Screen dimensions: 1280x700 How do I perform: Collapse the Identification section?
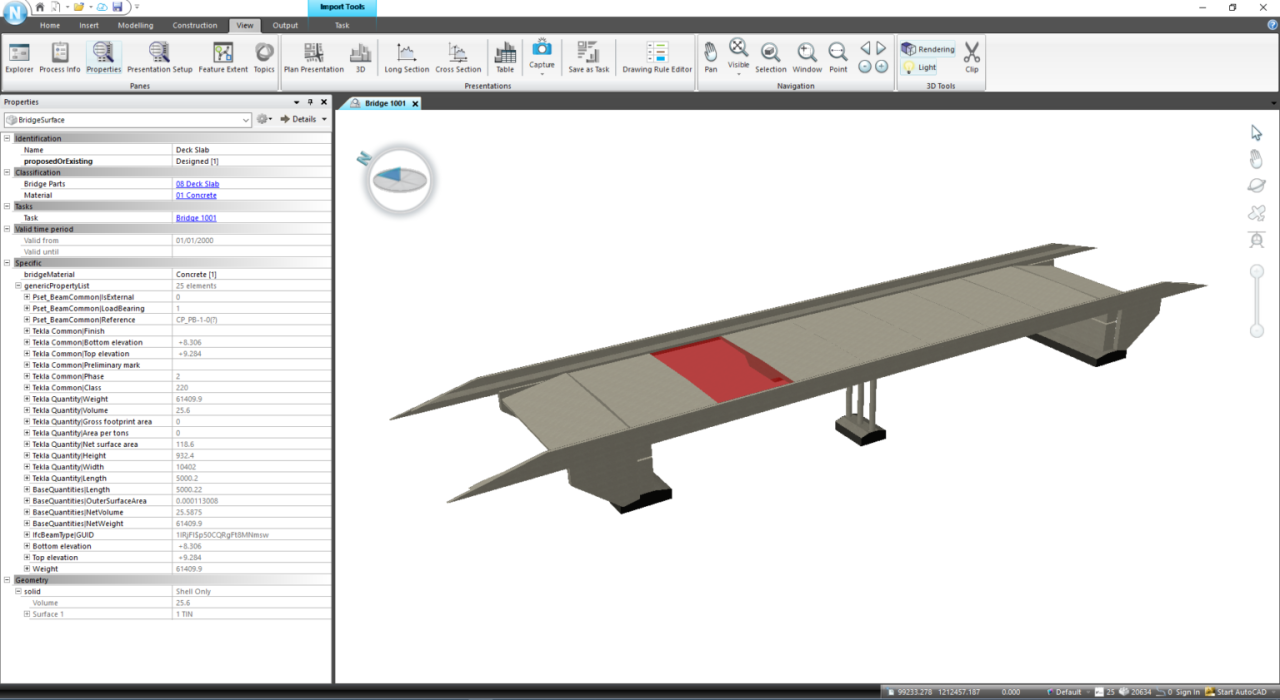[8, 139]
